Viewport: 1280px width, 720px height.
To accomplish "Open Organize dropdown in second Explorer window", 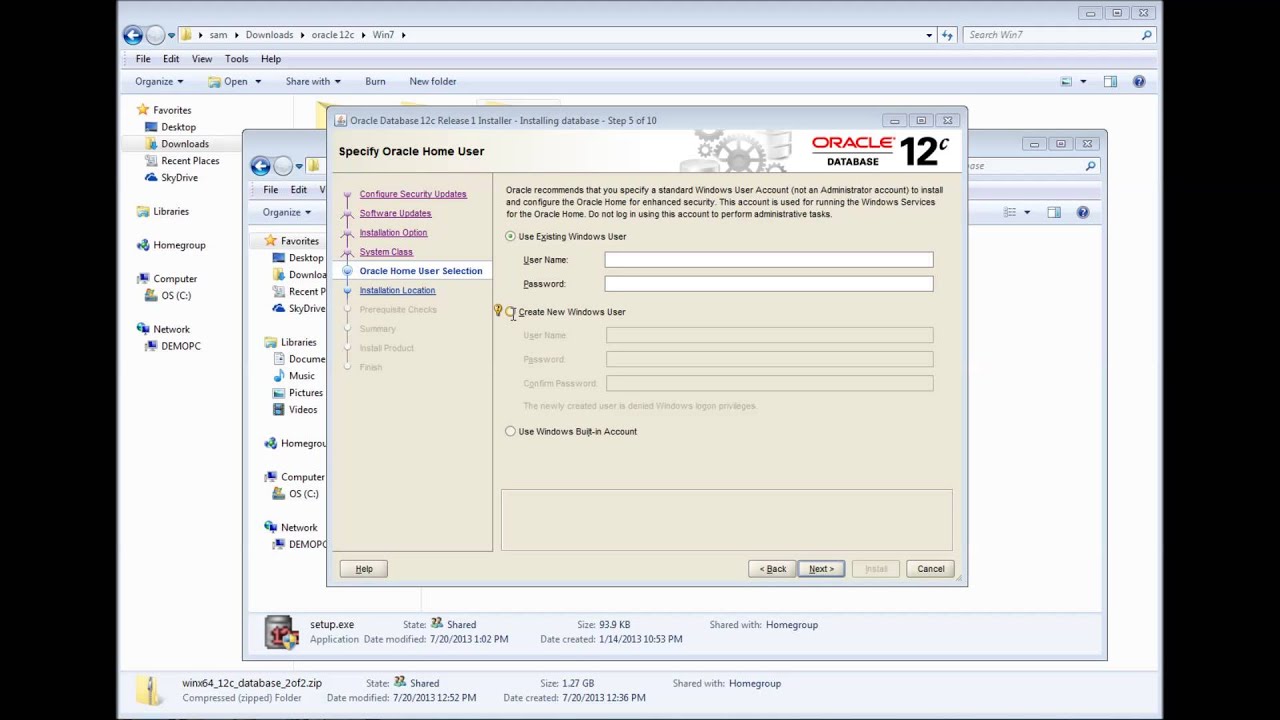I will (x=287, y=212).
